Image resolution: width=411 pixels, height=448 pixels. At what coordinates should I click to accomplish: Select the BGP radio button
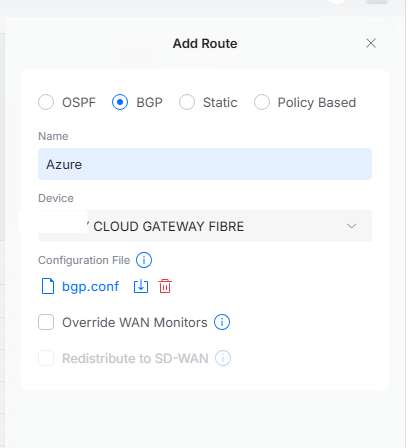pos(120,102)
